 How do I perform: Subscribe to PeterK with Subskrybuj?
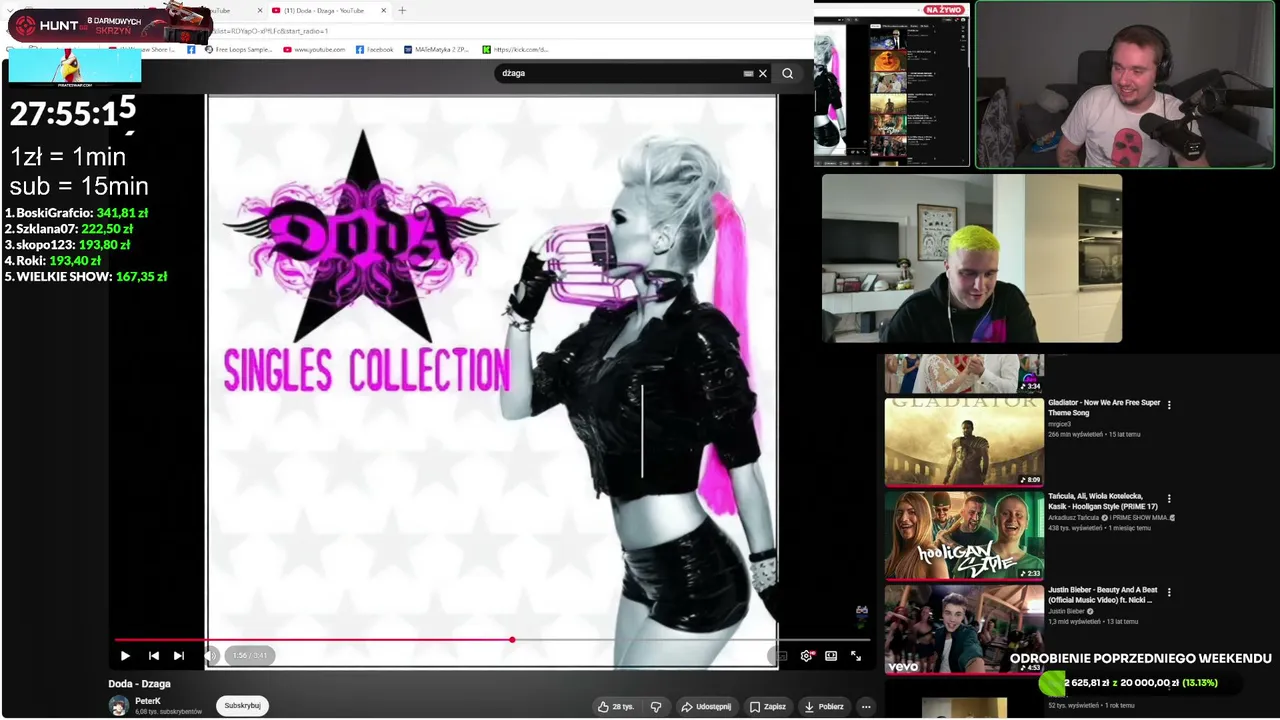click(x=242, y=706)
